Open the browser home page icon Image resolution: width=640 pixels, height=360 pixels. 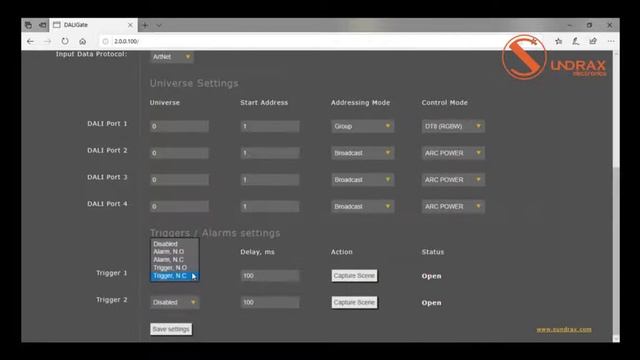coord(82,41)
